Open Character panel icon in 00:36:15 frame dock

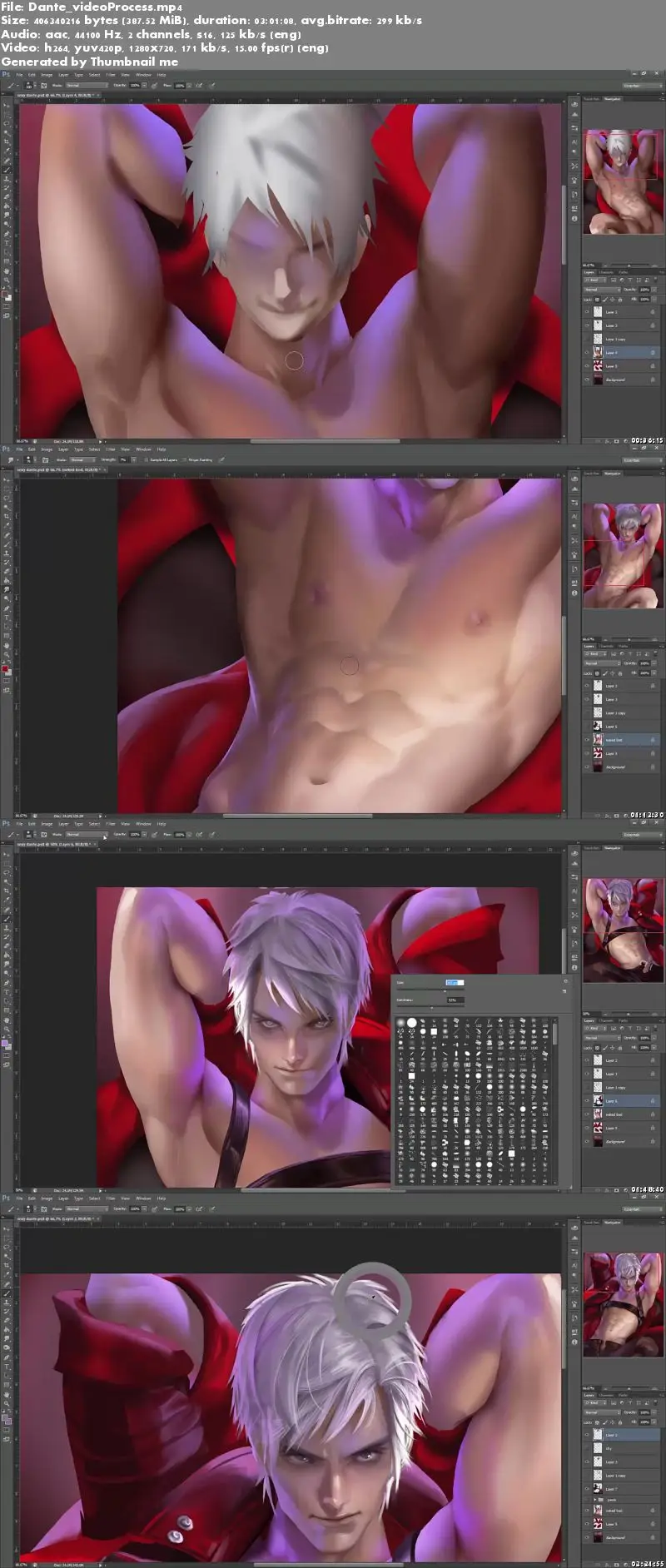[x=574, y=141]
